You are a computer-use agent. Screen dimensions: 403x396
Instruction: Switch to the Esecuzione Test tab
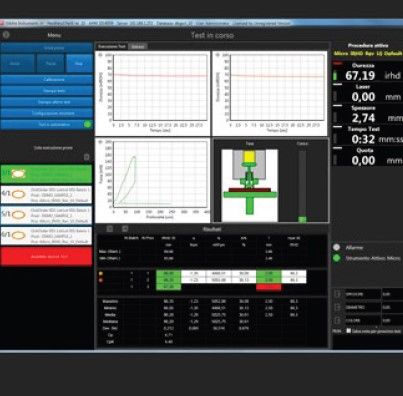(x=112, y=47)
